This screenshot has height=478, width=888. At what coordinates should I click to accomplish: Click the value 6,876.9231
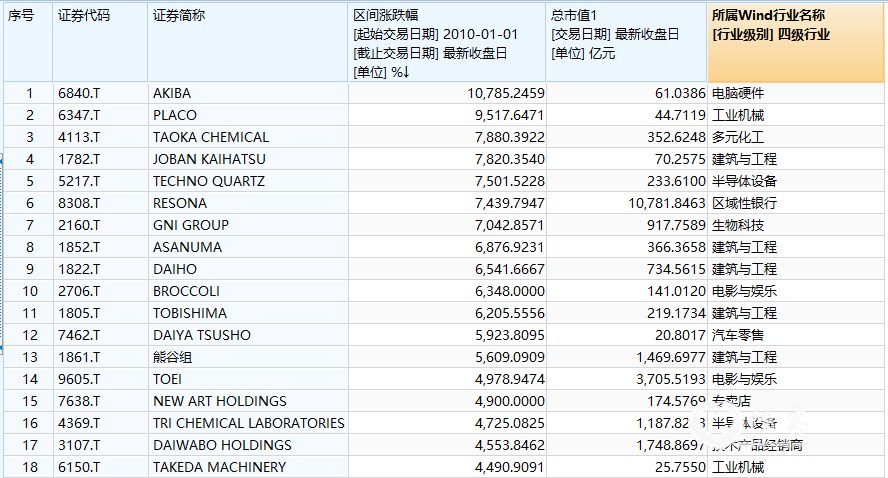click(510, 248)
